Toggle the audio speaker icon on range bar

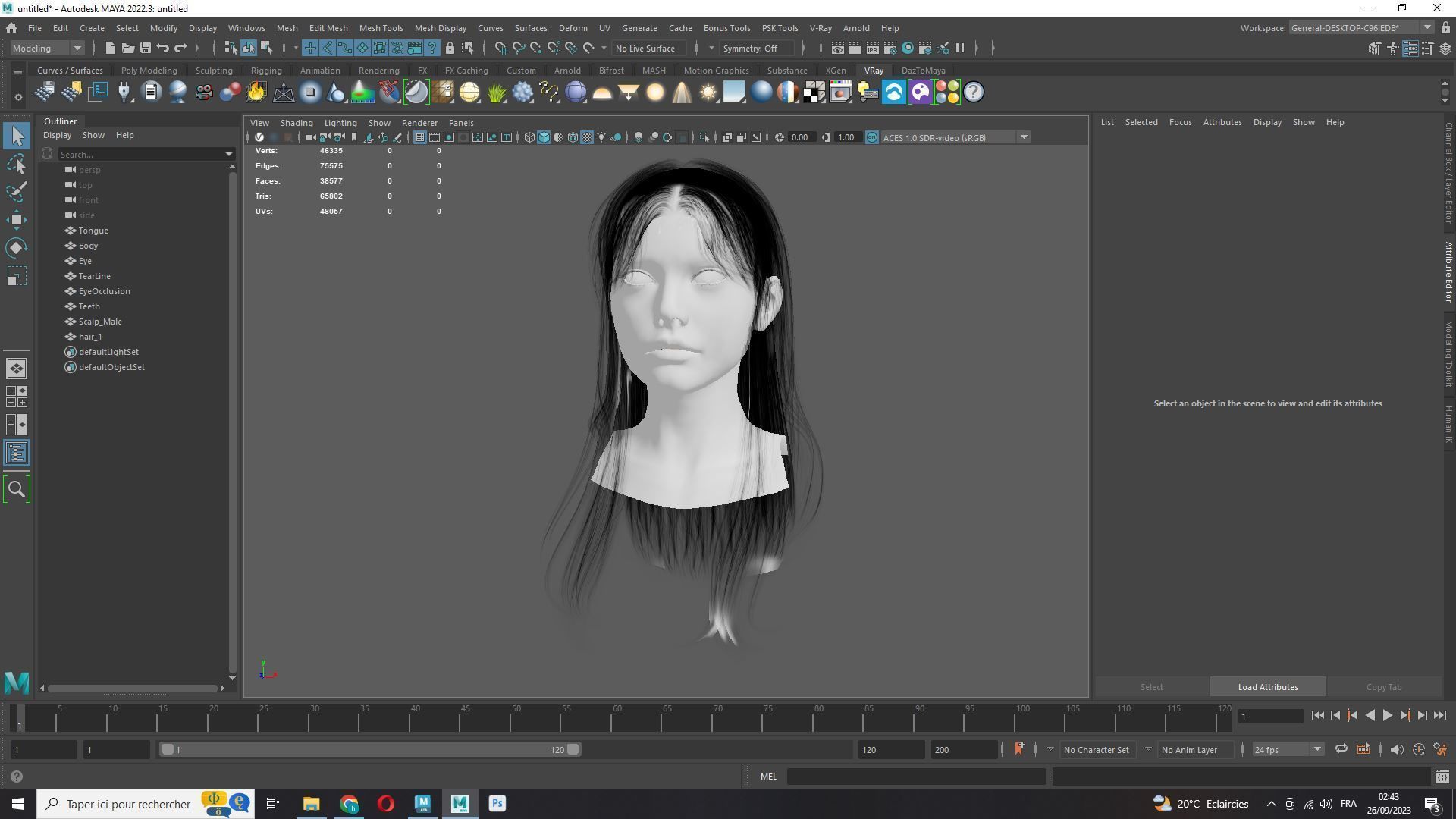(x=1396, y=750)
